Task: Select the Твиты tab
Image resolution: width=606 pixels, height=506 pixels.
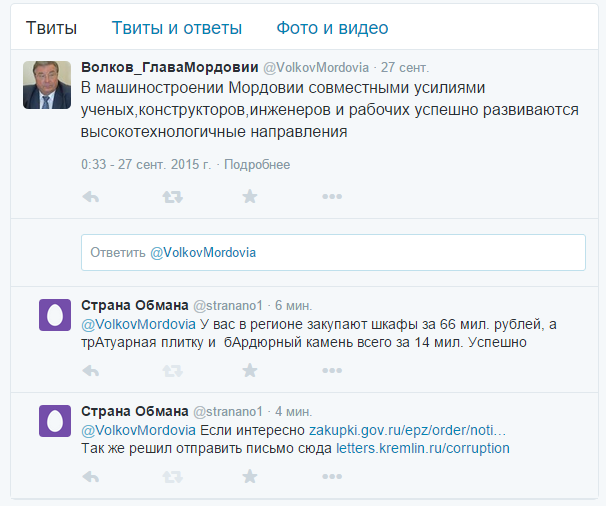Action: tap(51, 28)
